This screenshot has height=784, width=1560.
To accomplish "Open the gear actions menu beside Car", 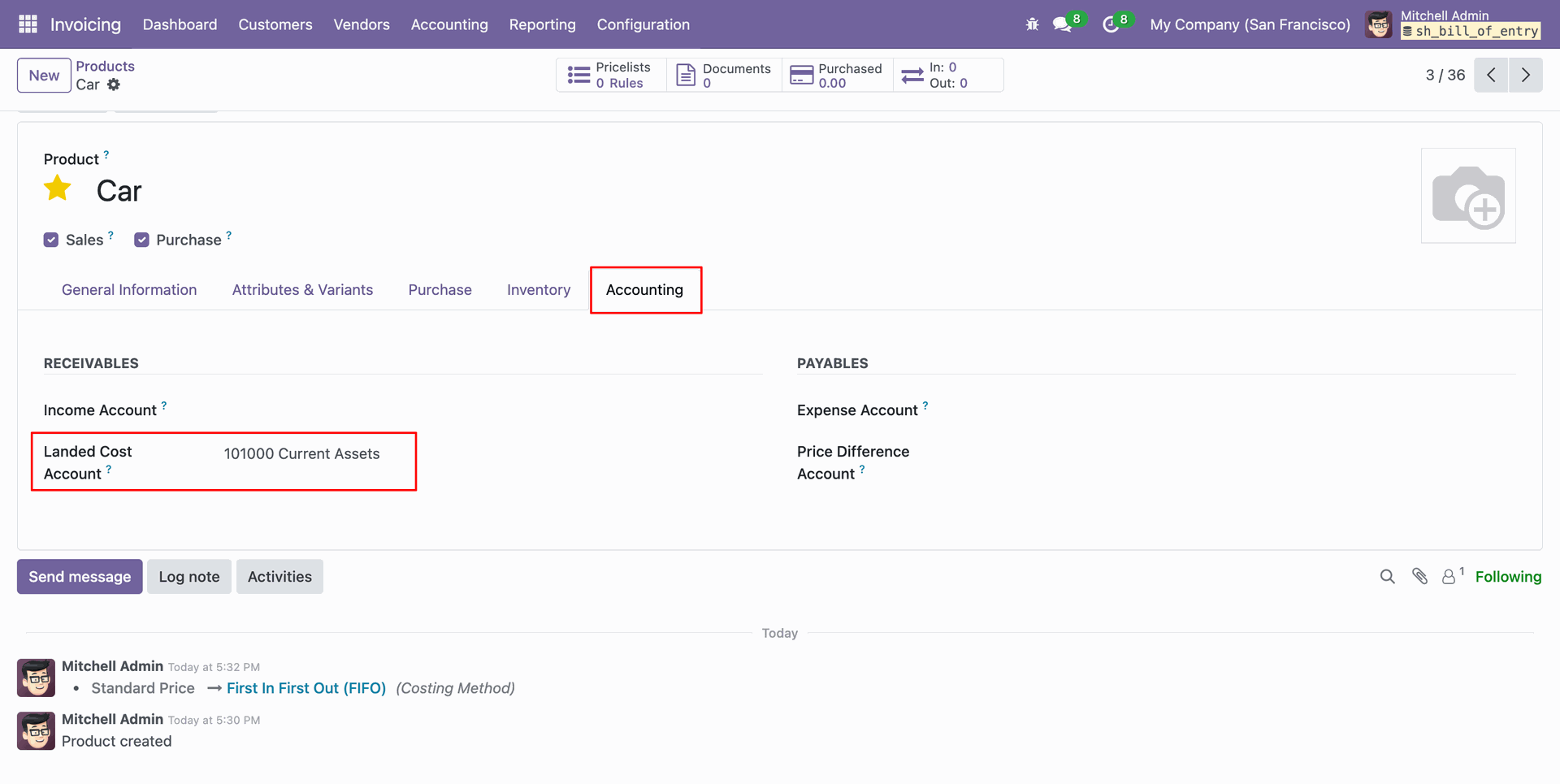I will [114, 84].
